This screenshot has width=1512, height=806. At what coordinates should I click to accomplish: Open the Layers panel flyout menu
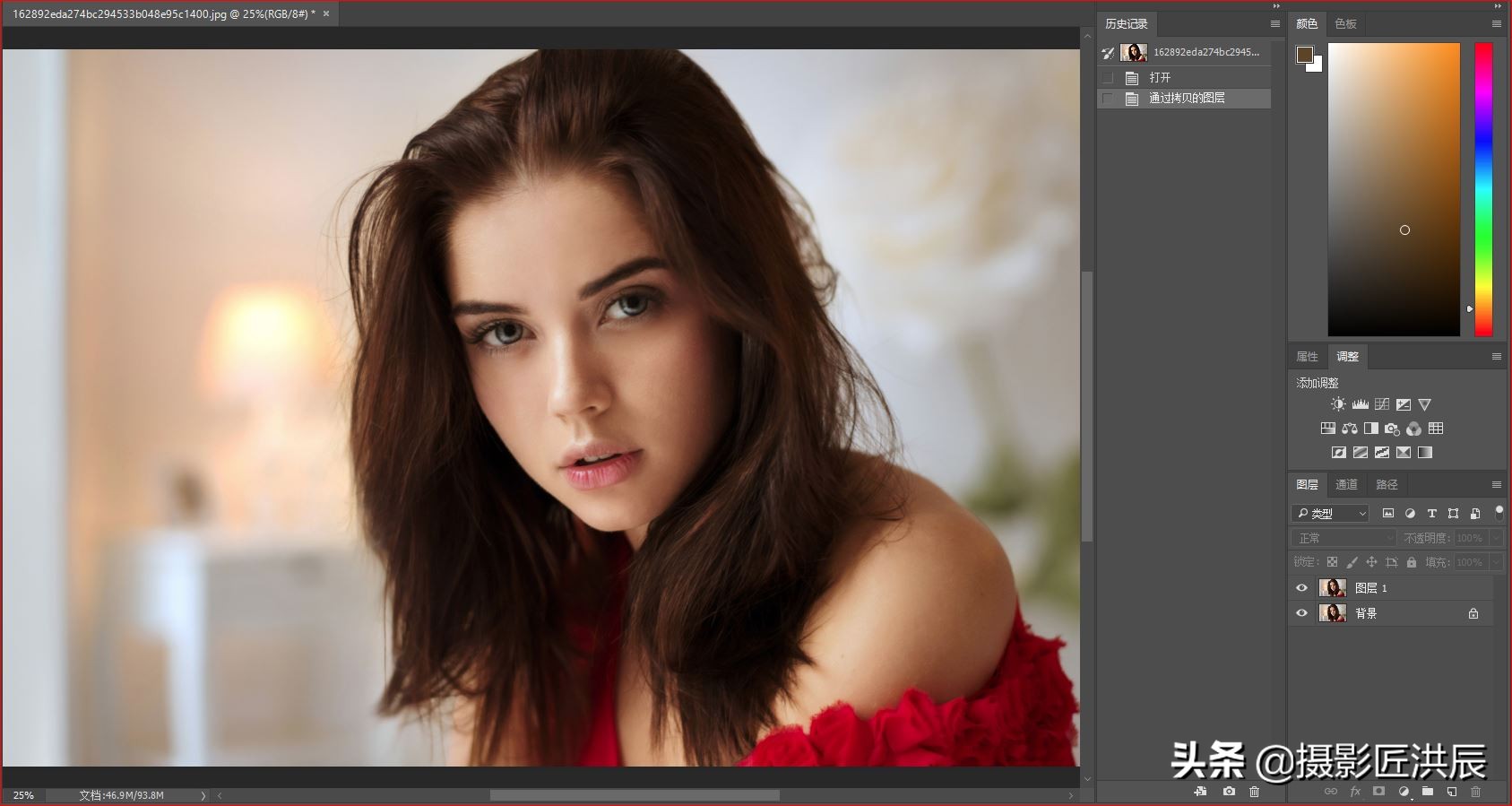pos(1496,484)
